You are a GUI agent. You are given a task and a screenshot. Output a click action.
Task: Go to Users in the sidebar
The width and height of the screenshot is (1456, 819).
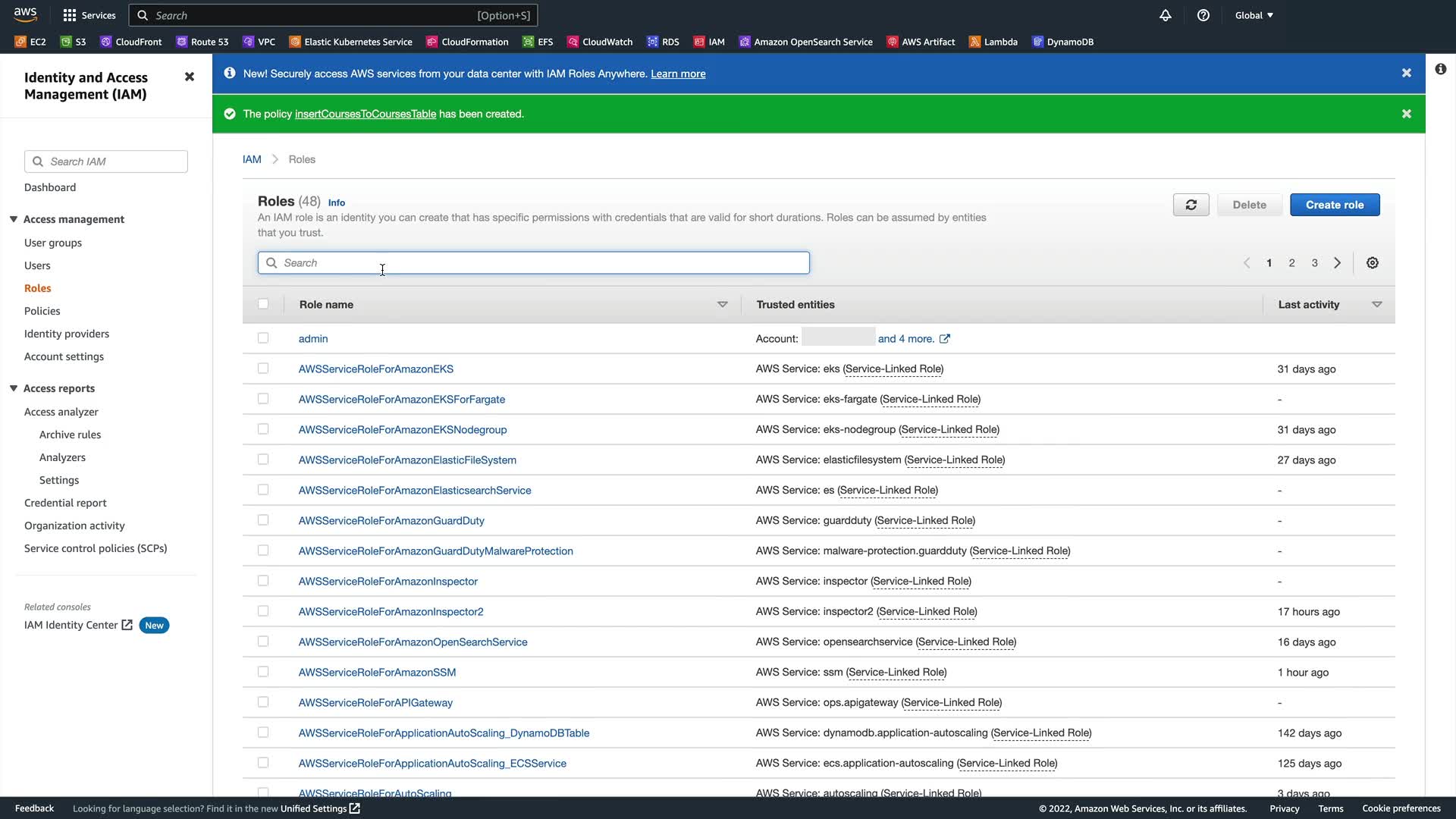(37, 265)
